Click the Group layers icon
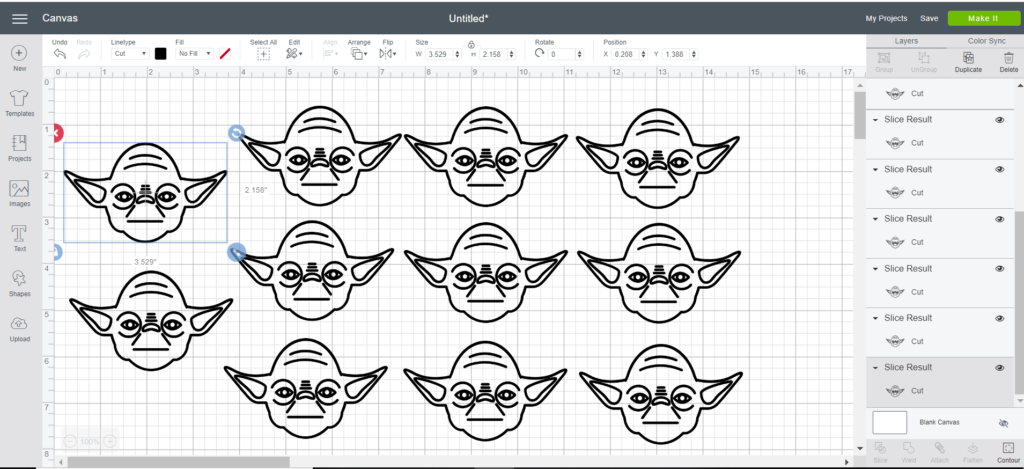This screenshot has height=469, width=1024. click(x=884, y=62)
